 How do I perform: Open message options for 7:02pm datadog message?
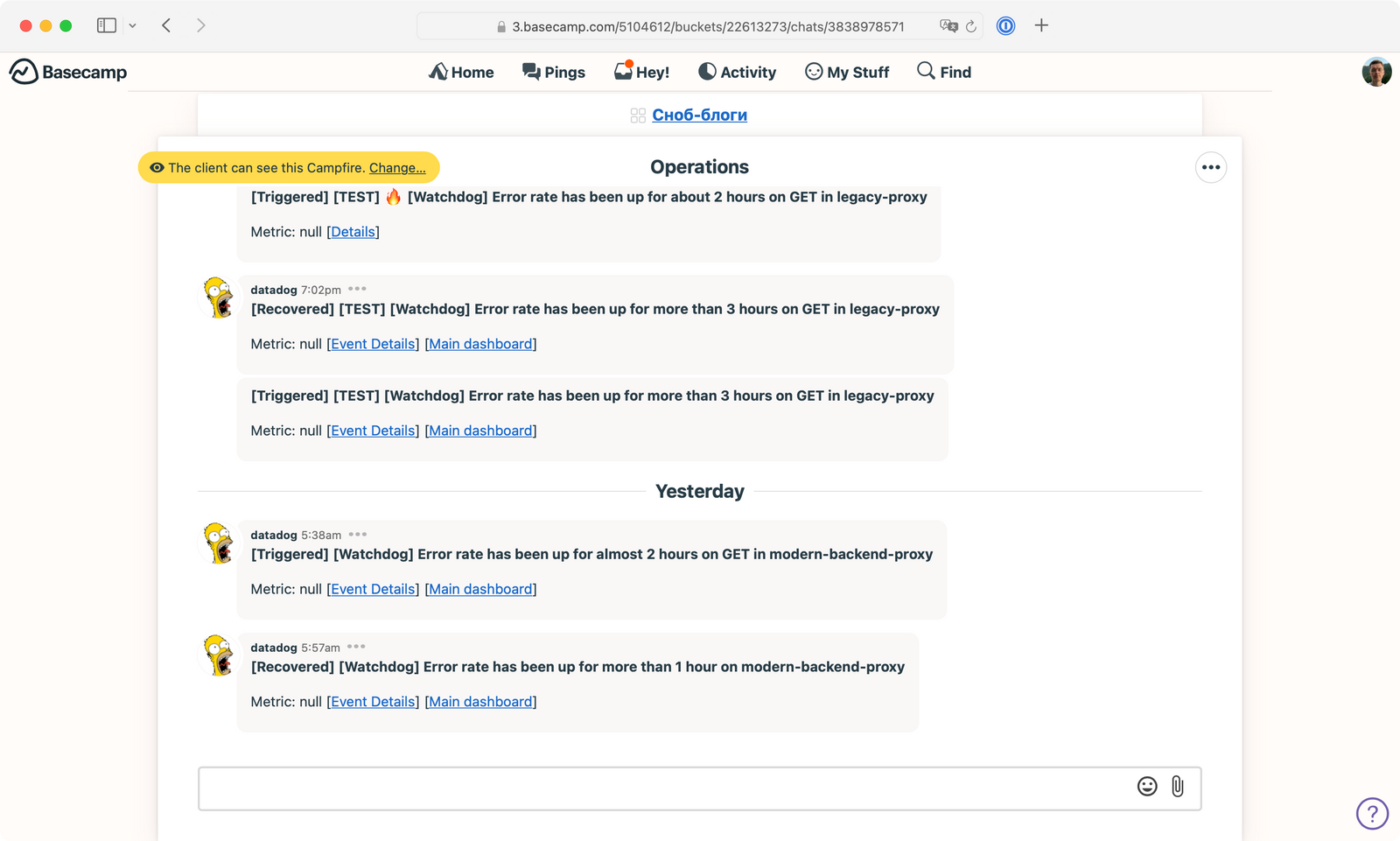pyautogui.click(x=357, y=289)
